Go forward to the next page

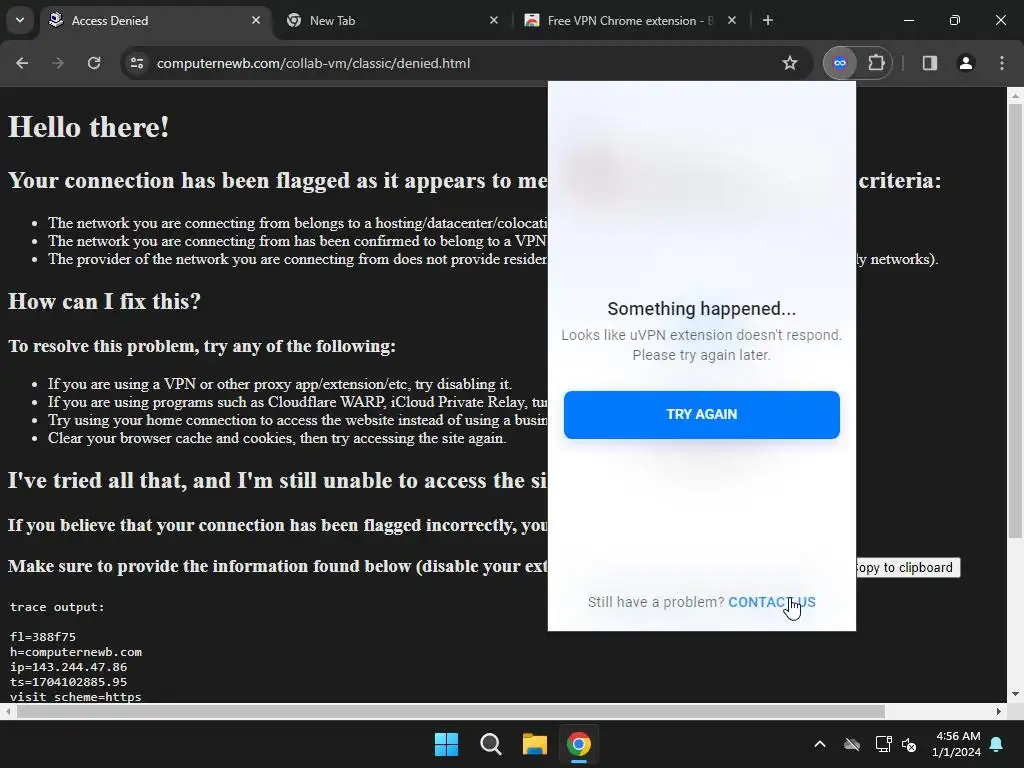tap(58, 63)
